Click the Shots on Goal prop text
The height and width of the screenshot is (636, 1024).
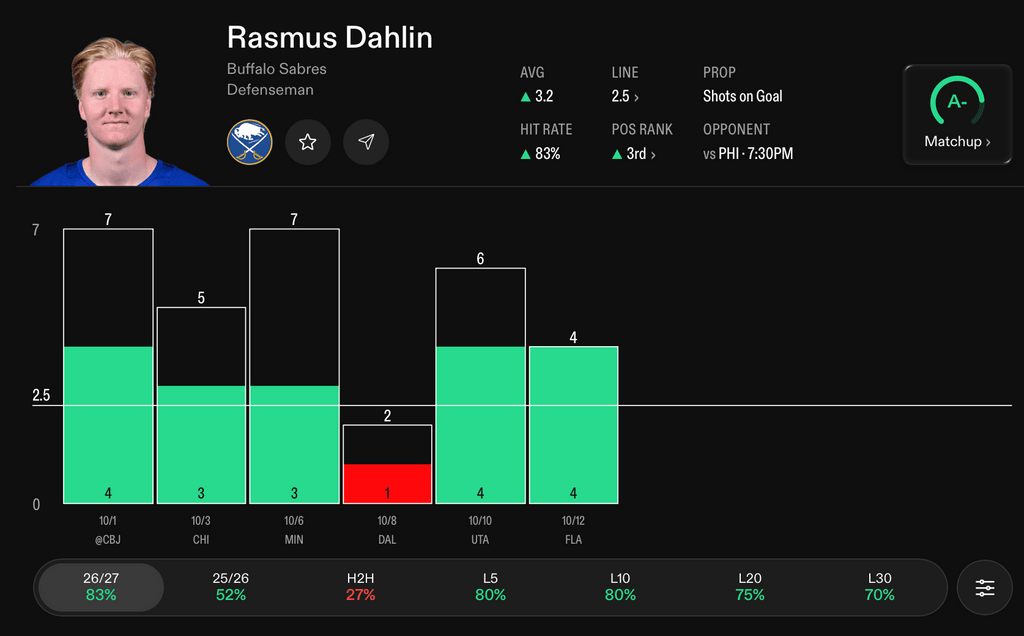click(x=743, y=97)
